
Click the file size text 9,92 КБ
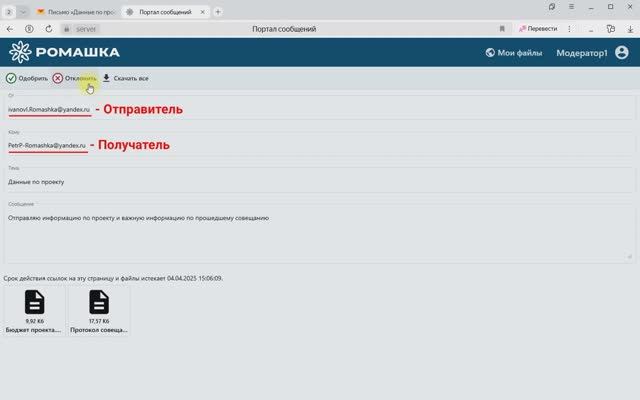[34, 321]
